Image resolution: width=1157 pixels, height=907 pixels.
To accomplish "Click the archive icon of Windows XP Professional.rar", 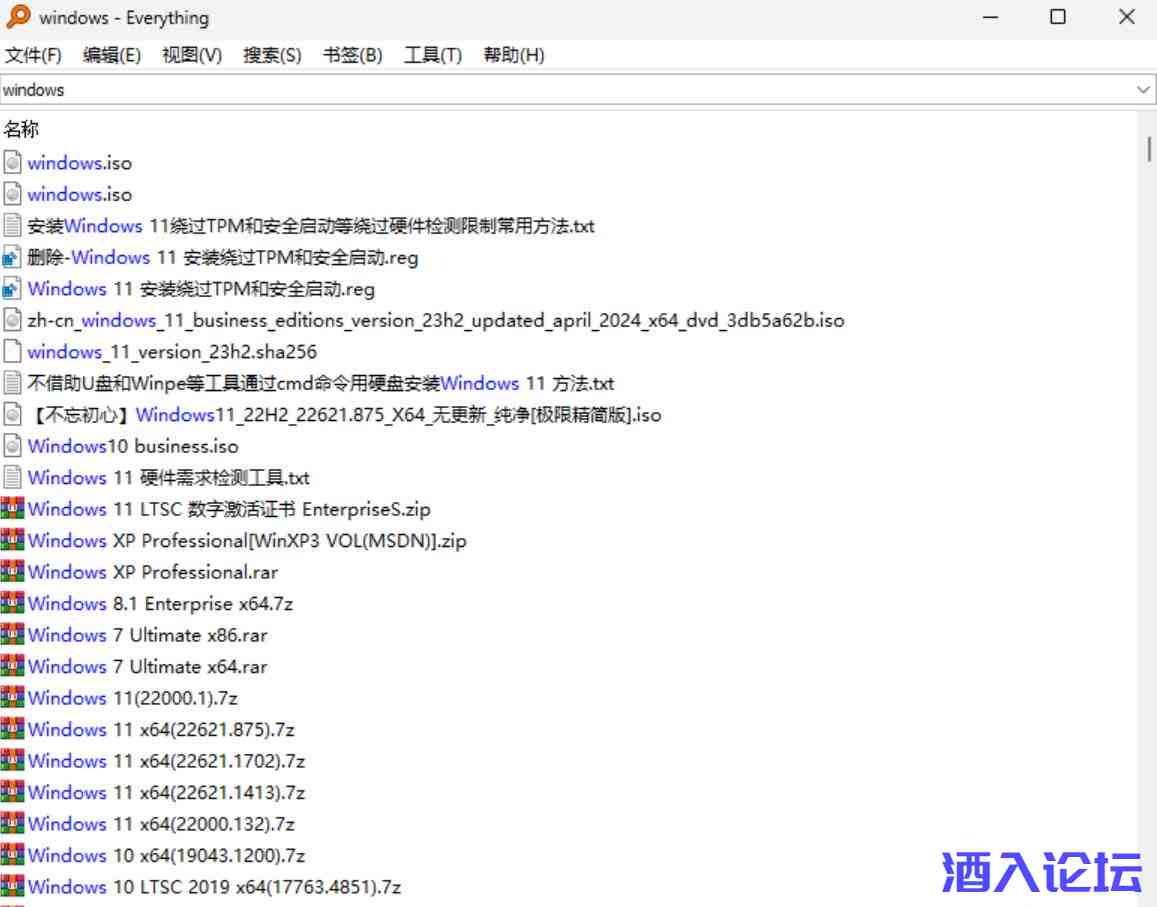I will click(12, 572).
